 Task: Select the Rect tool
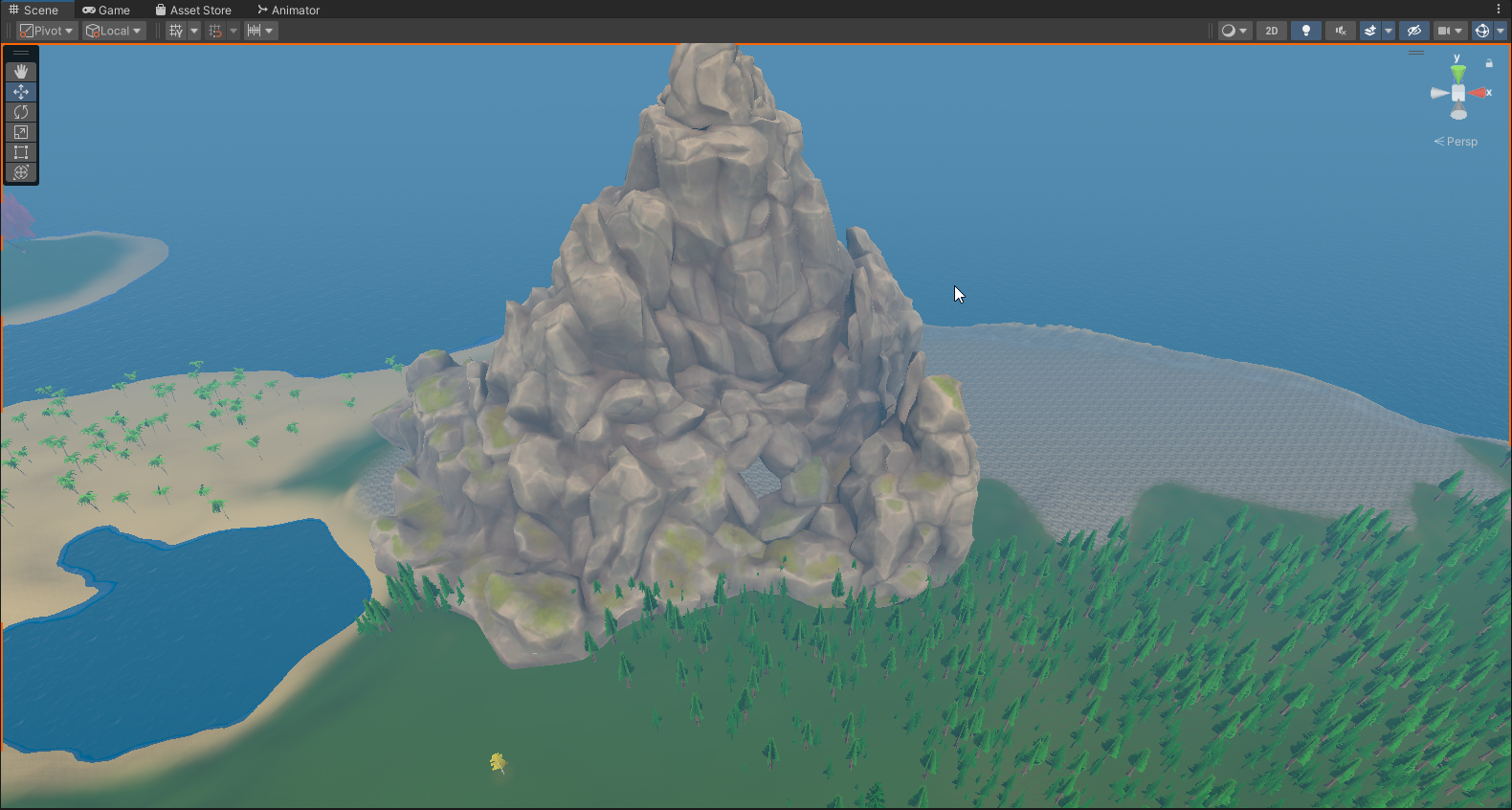pyautogui.click(x=21, y=152)
